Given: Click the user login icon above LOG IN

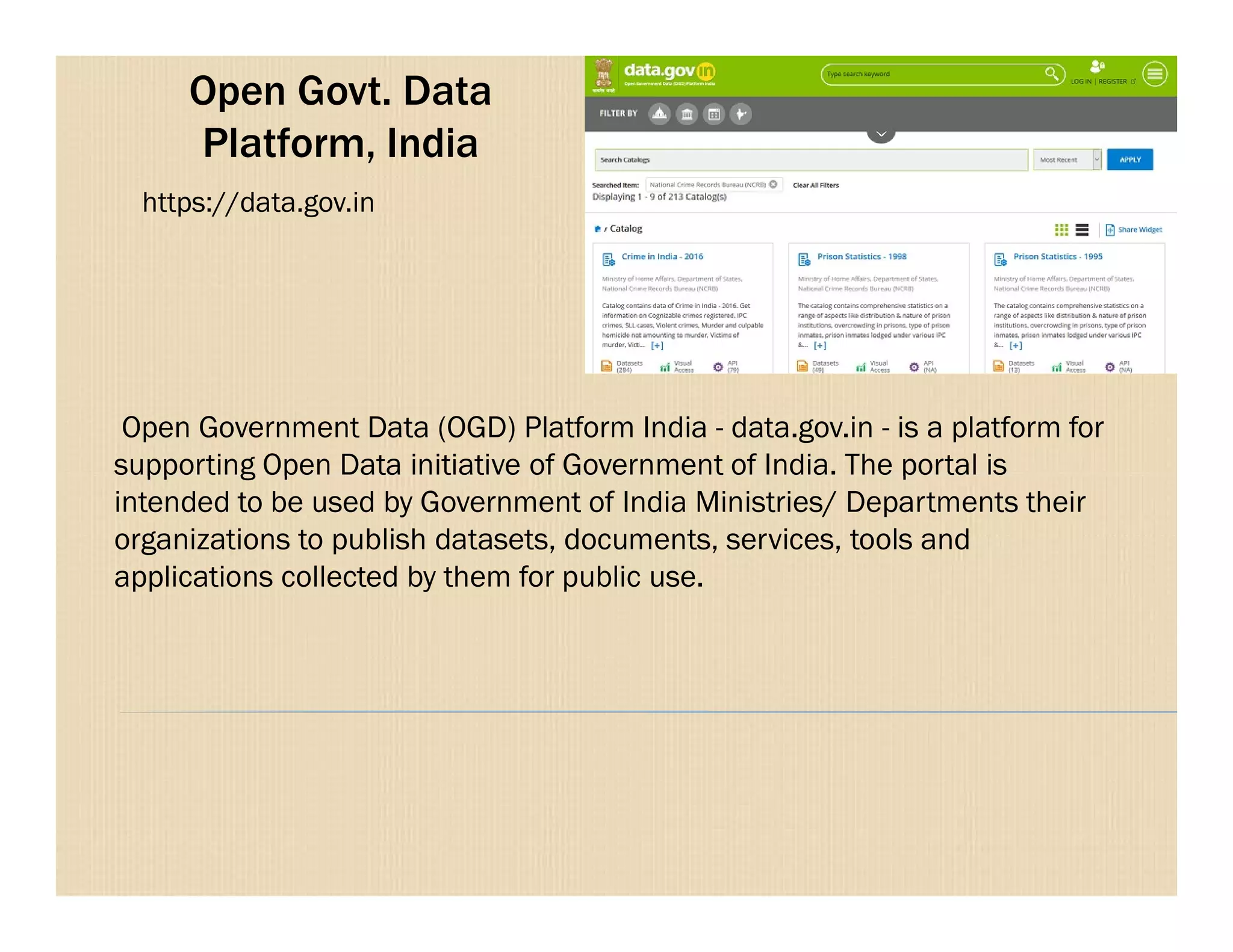Looking at the screenshot, I should pos(1097,66).
